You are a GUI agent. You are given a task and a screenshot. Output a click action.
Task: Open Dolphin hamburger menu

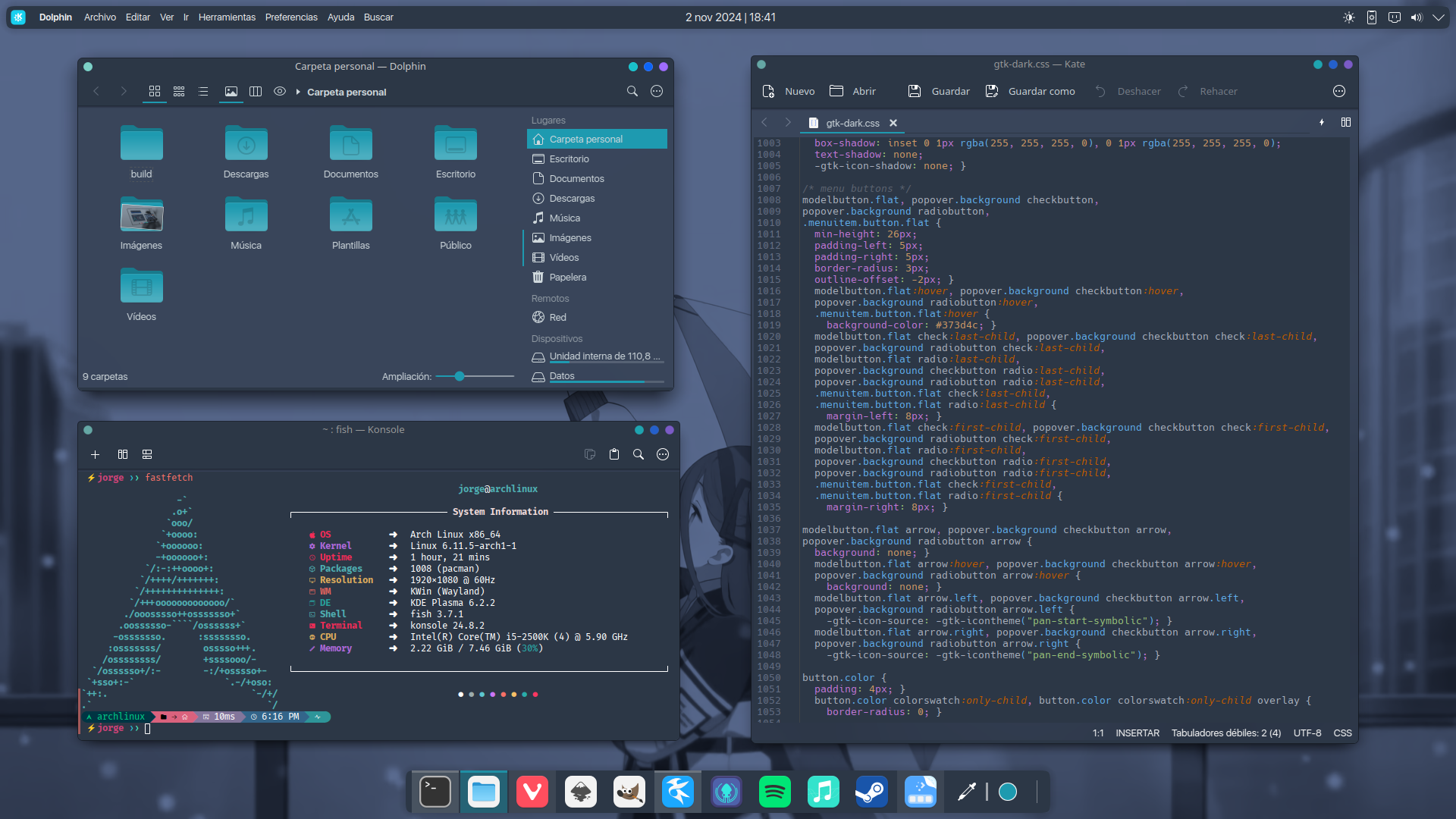coord(657,91)
